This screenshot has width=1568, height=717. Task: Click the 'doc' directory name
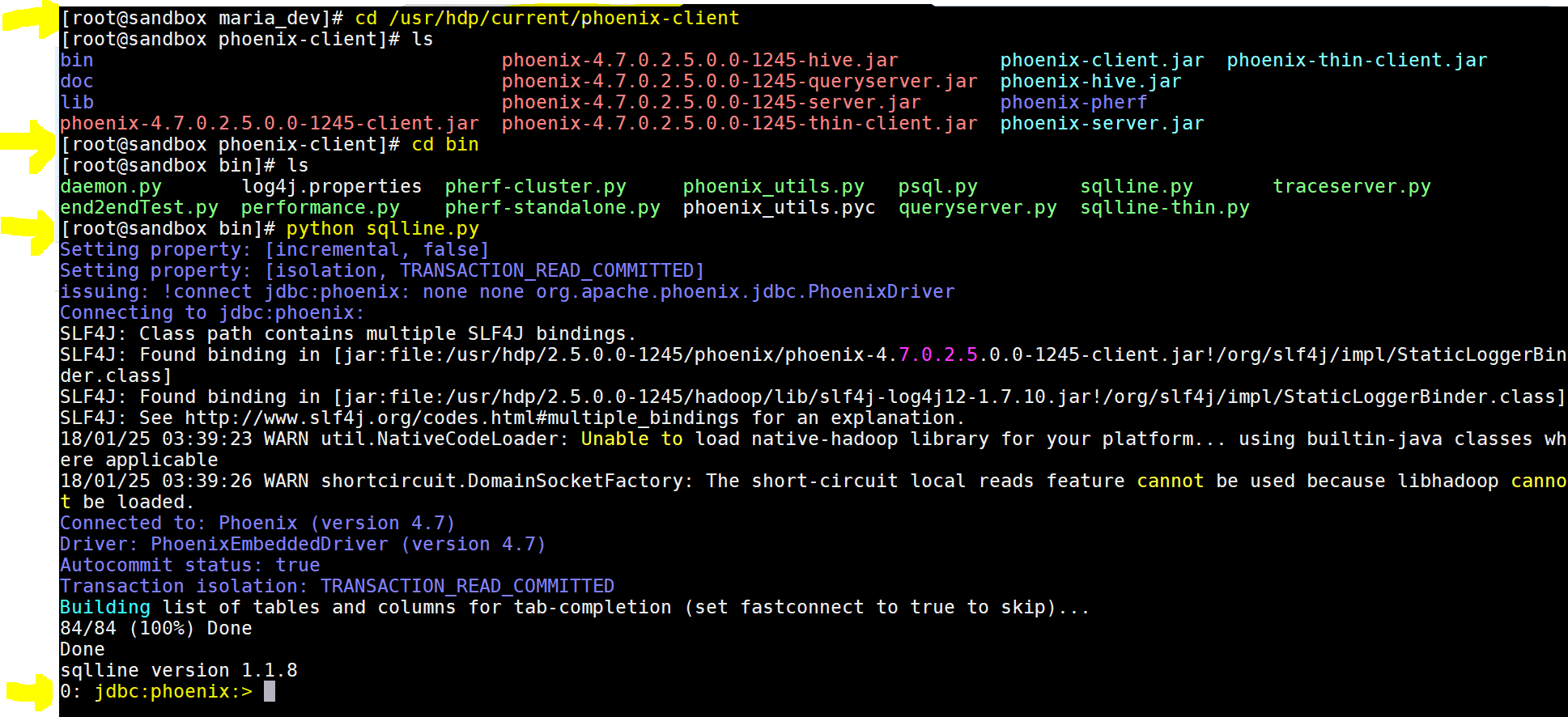pyautogui.click(x=77, y=82)
